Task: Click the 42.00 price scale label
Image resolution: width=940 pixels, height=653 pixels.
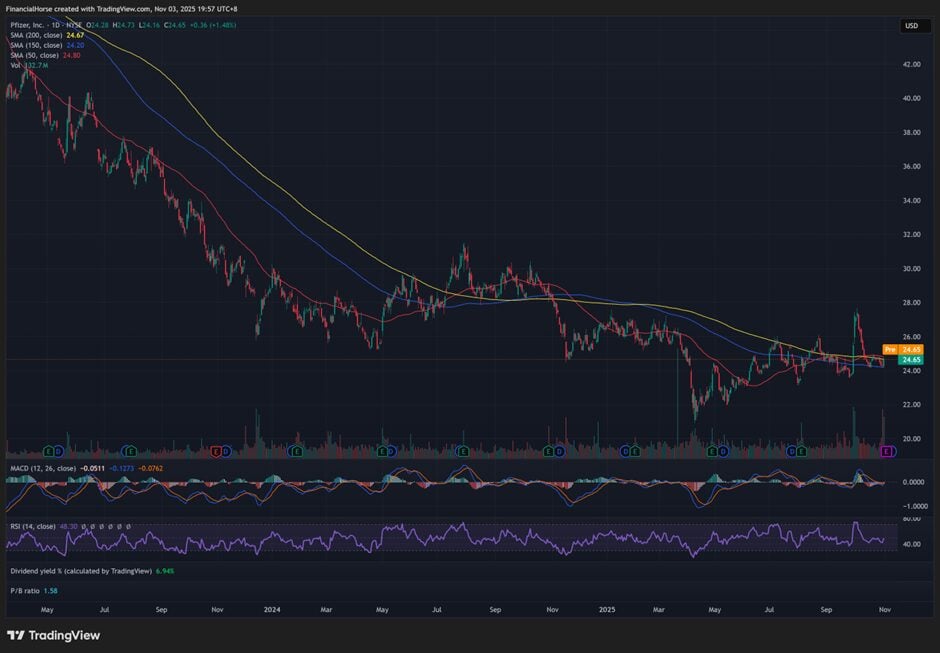Action: tap(911, 64)
